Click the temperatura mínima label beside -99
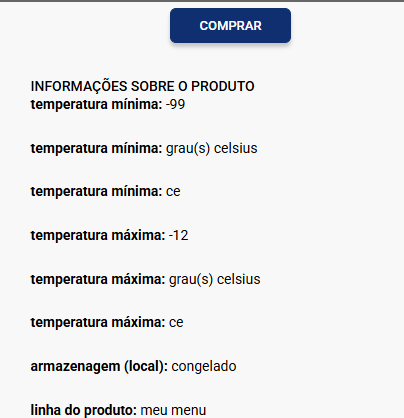Image resolution: width=404 pixels, height=418 pixels. point(96,104)
